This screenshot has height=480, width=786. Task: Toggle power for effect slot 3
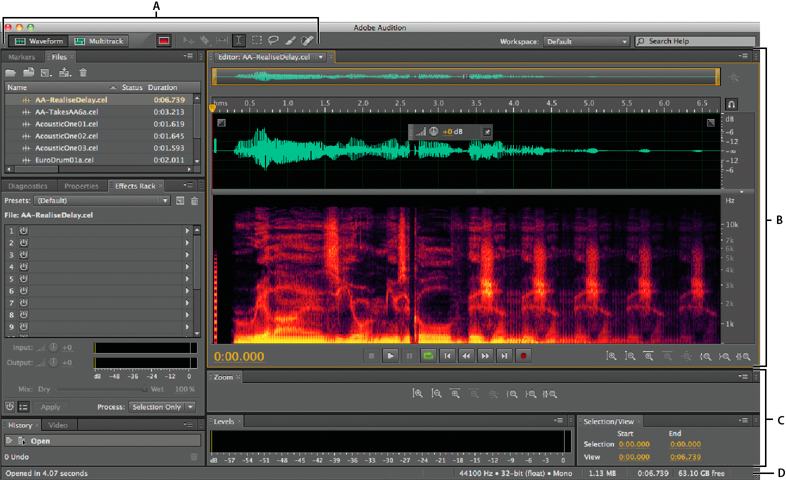24,255
